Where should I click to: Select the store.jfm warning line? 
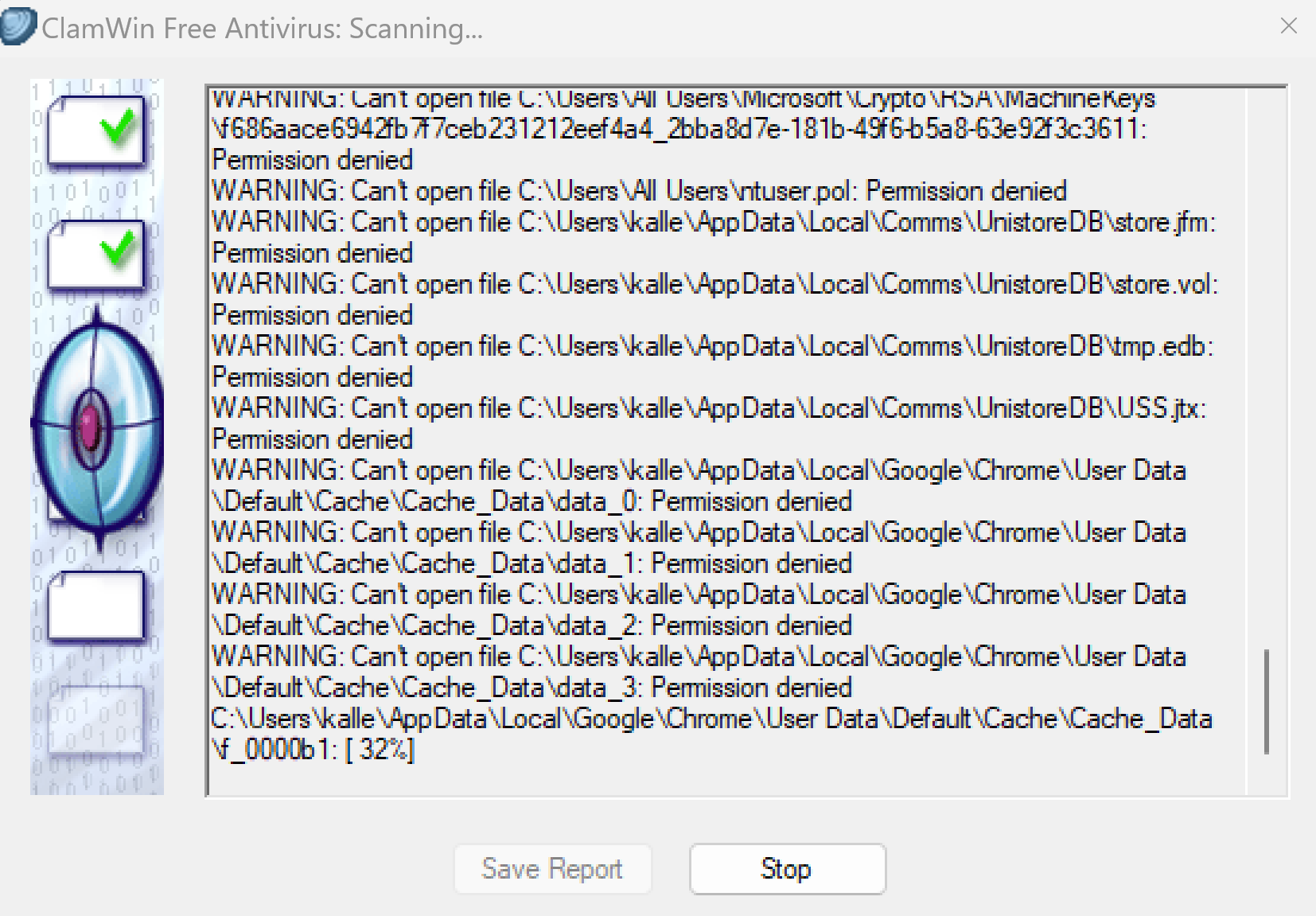[x=714, y=237]
